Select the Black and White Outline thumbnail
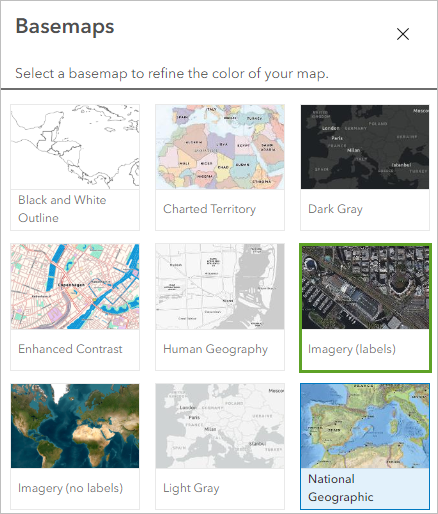 (x=75, y=147)
